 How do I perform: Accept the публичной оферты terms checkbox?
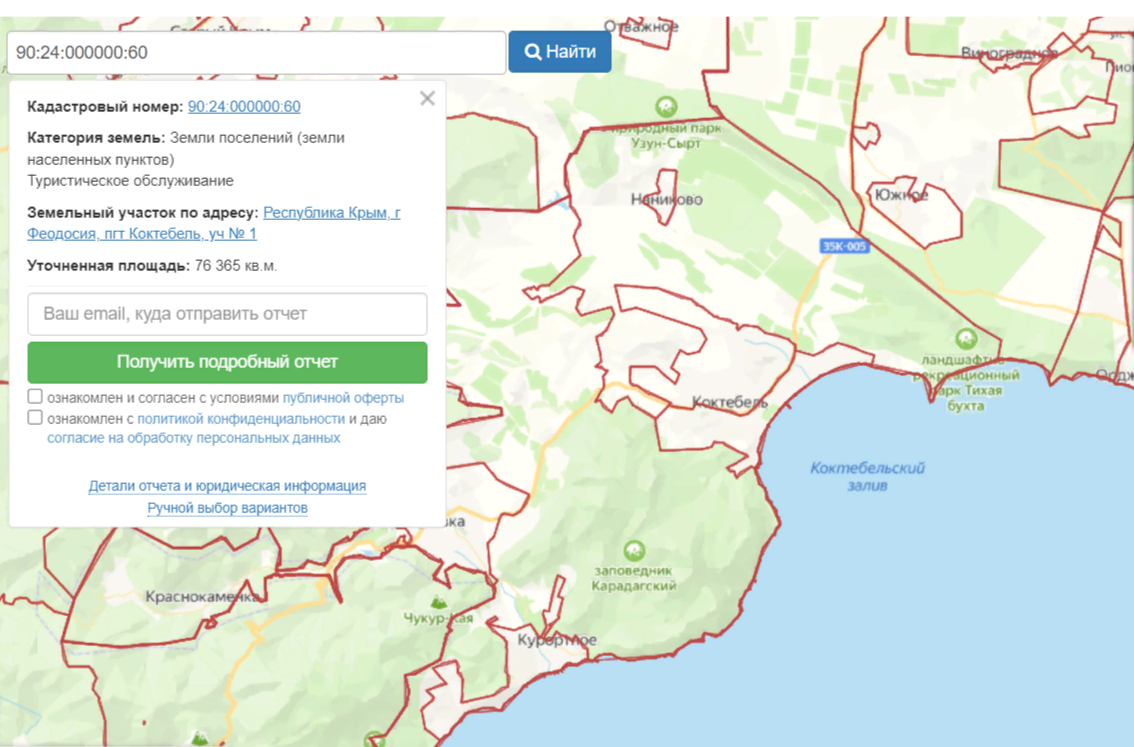click(x=35, y=397)
